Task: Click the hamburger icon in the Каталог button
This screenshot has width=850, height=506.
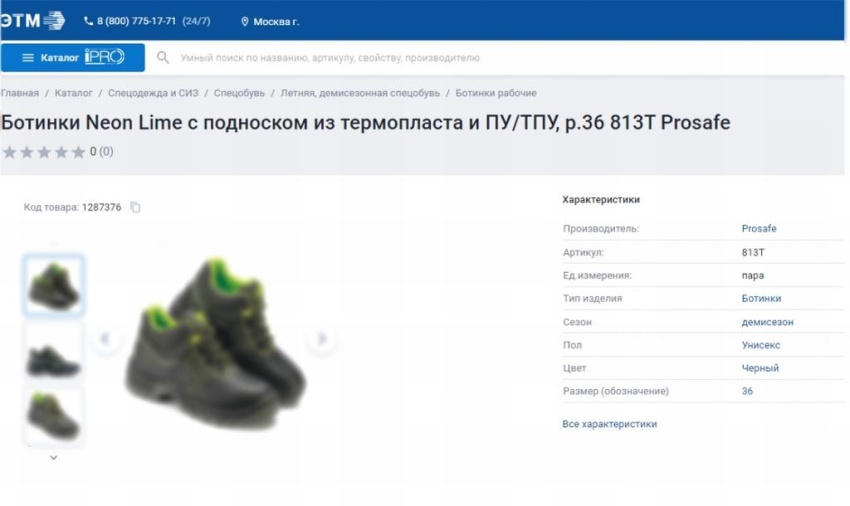Action: tap(28, 57)
